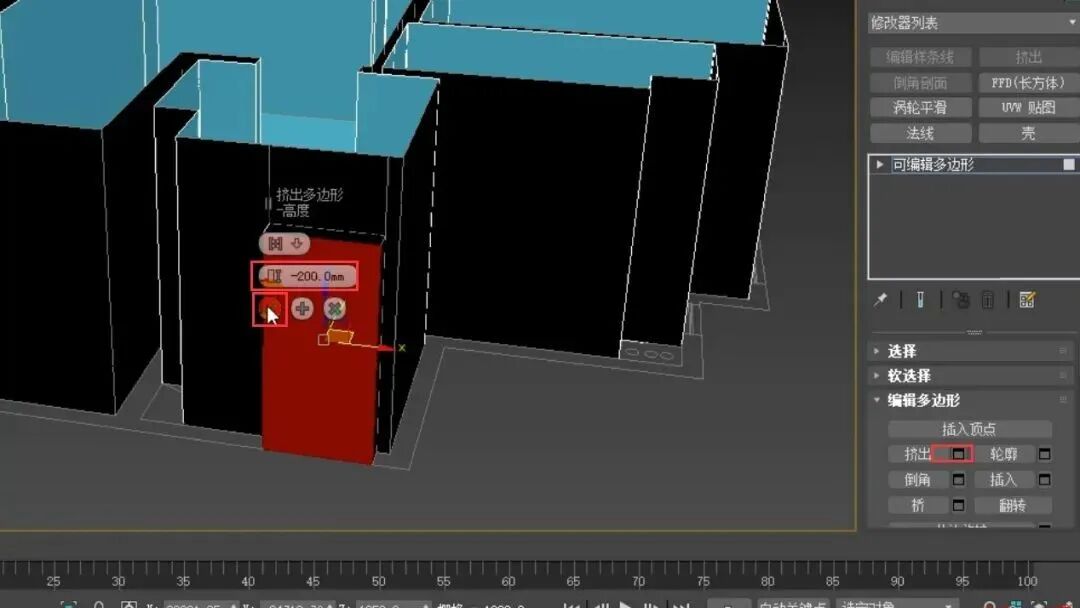Click the 插入 inset button
The image size is (1080, 608).
pyautogui.click(x=1004, y=480)
